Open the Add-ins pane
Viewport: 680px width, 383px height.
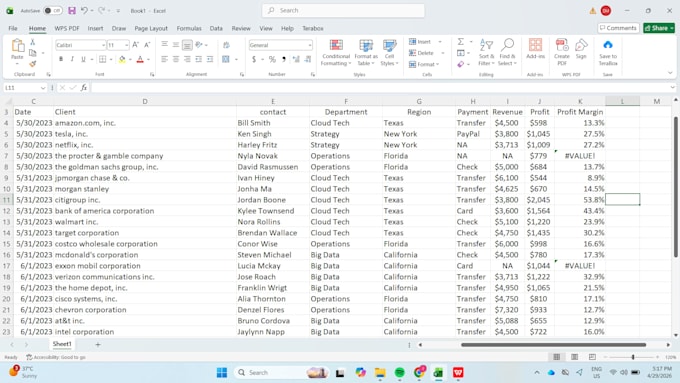click(535, 49)
